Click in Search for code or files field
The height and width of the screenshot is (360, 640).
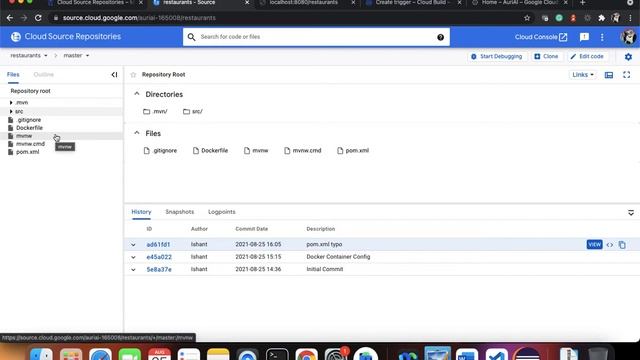(x=316, y=37)
